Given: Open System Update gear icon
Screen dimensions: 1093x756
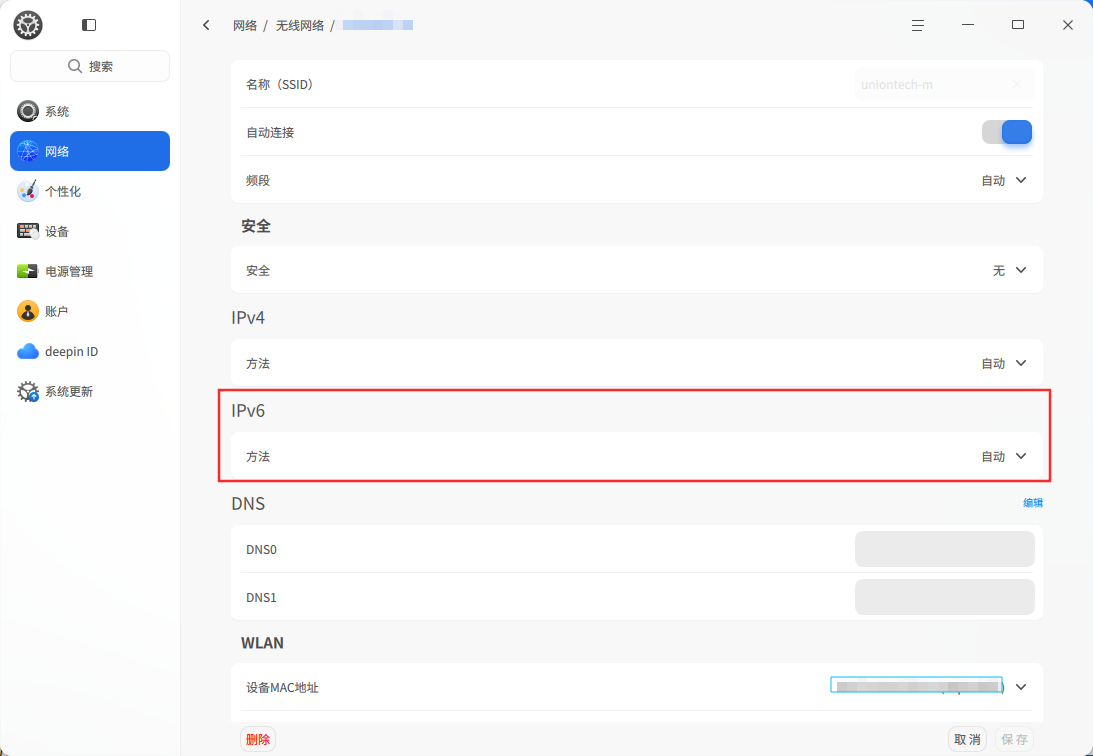Looking at the screenshot, I should point(28,392).
